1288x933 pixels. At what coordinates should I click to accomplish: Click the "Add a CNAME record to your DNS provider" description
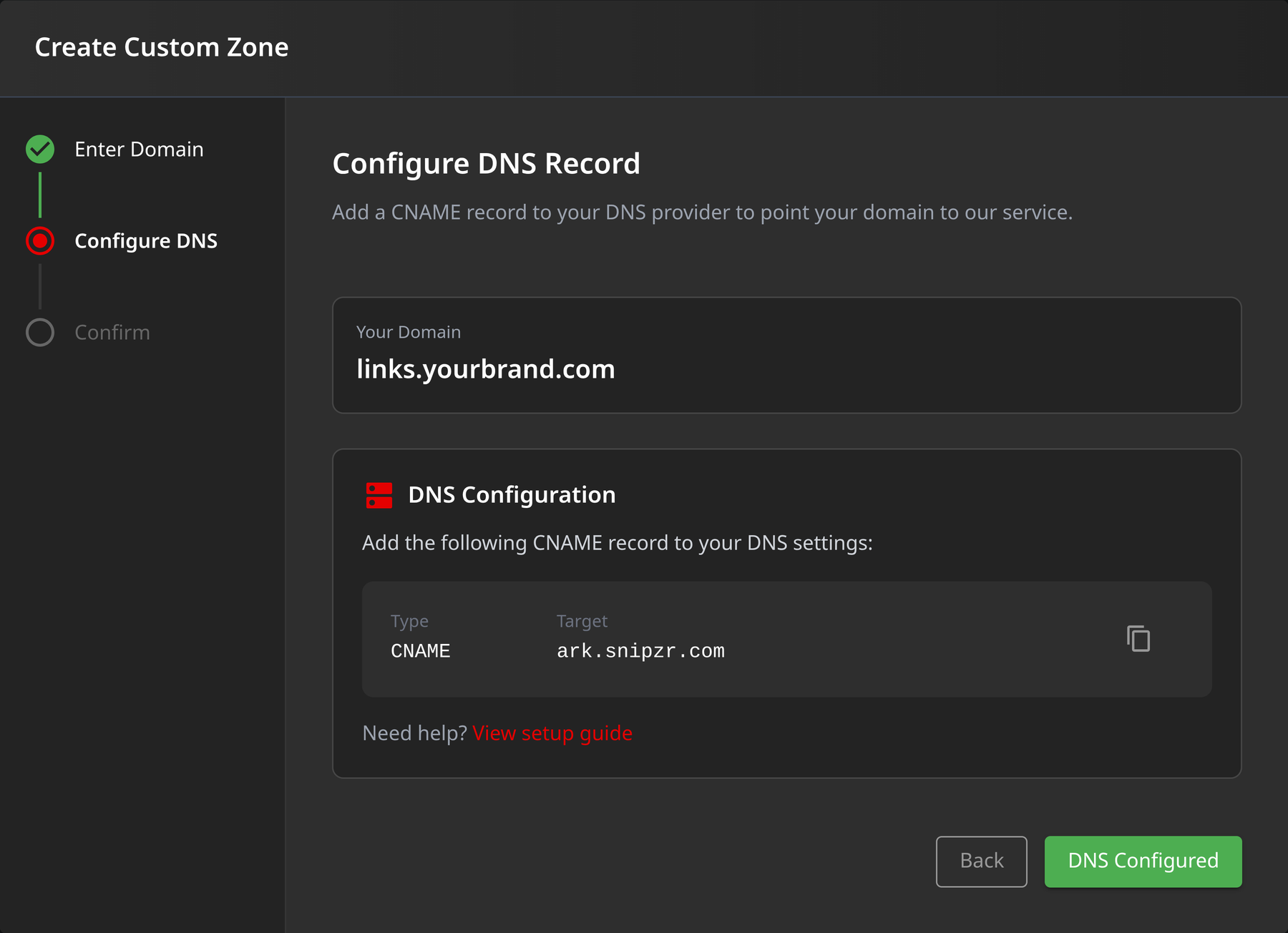pyautogui.click(x=702, y=213)
